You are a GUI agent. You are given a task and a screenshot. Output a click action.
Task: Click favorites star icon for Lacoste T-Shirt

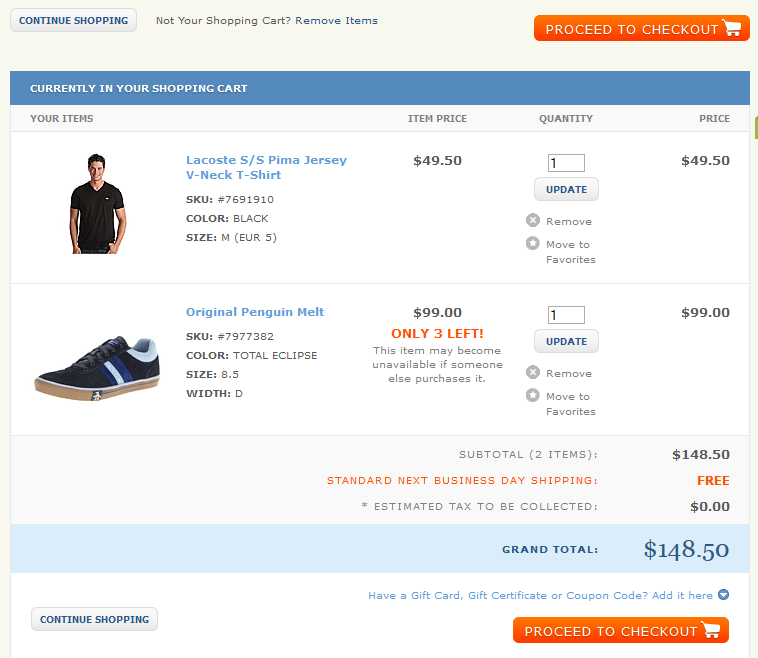point(533,243)
